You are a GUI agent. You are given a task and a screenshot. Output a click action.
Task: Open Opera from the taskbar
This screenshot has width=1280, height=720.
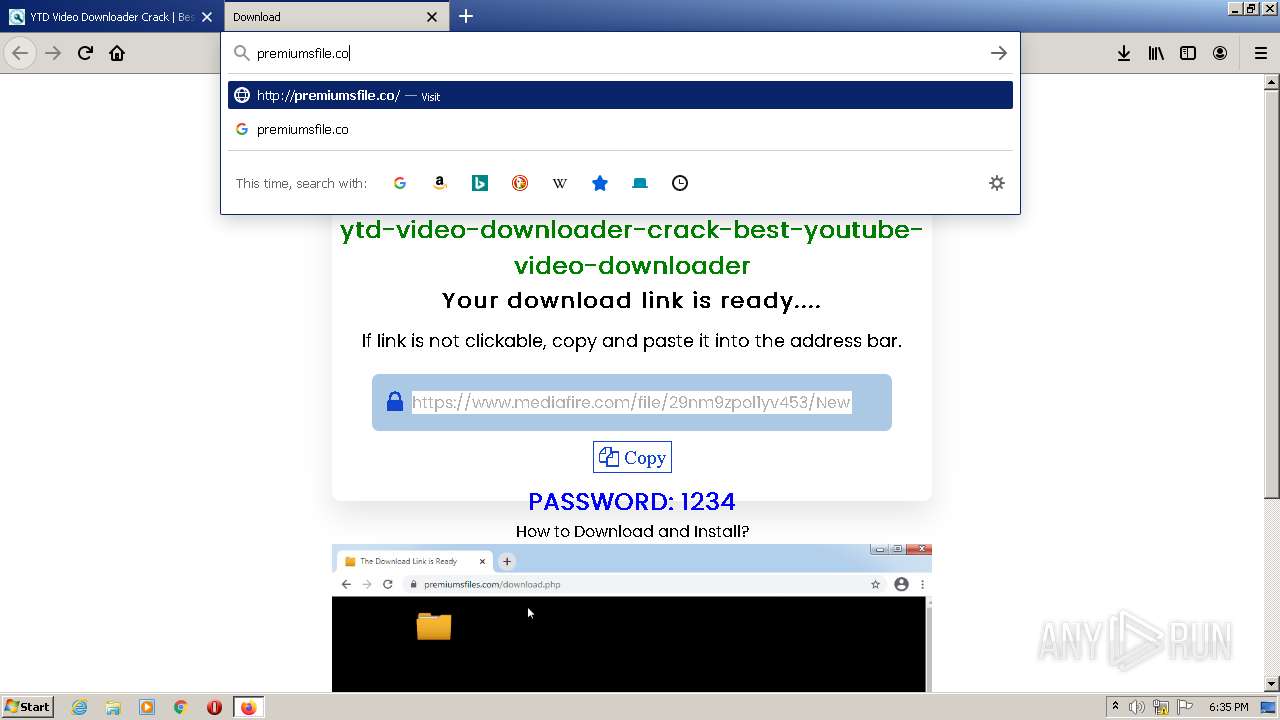coord(214,707)
